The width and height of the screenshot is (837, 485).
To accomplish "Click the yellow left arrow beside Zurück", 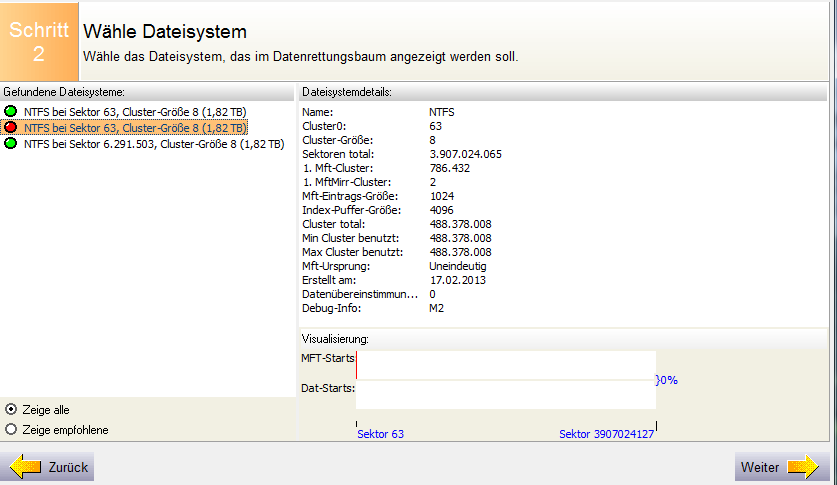I will (25, 467).
